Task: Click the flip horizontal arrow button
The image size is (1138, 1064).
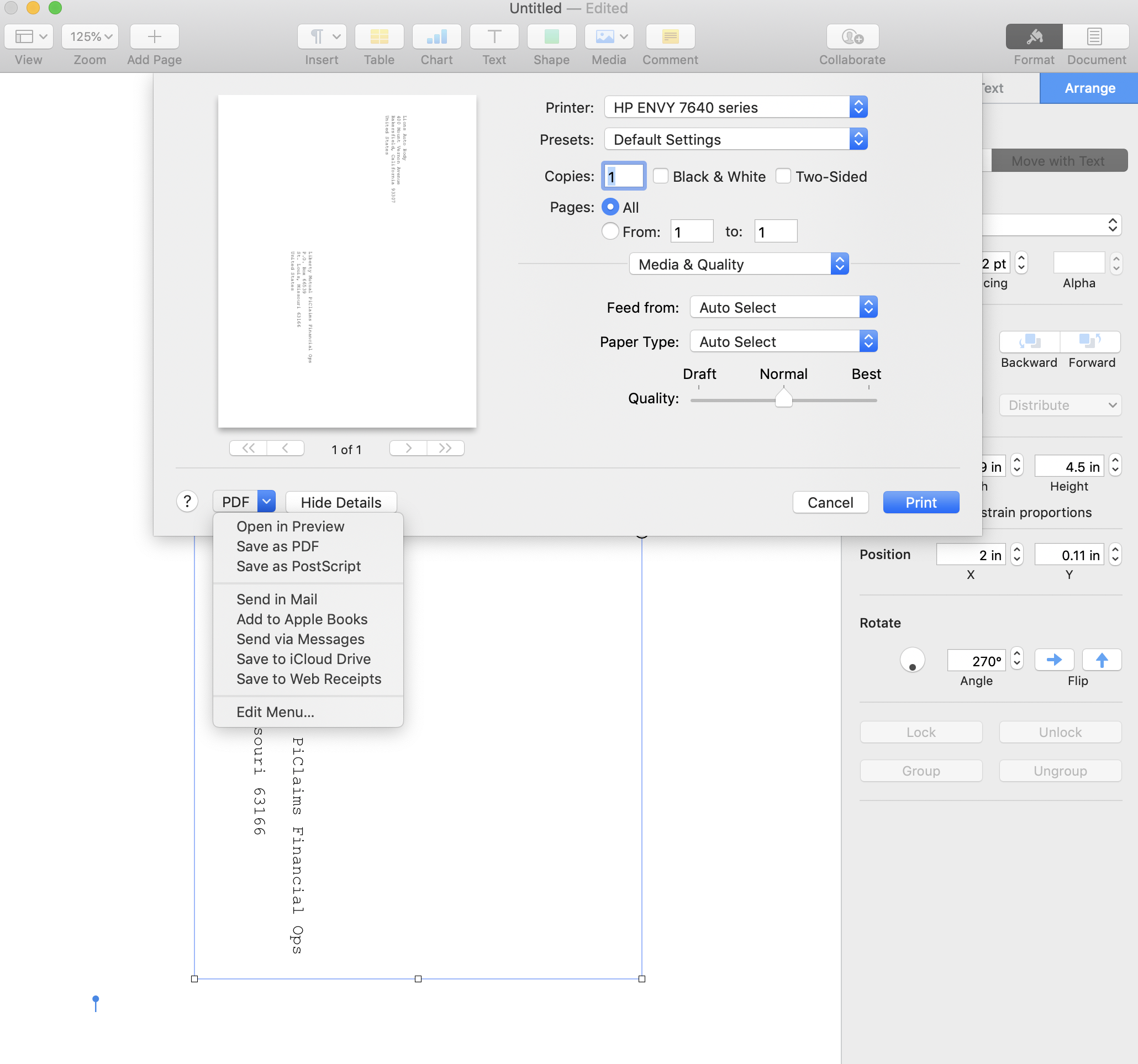Action: click(x=1054, y=660)
